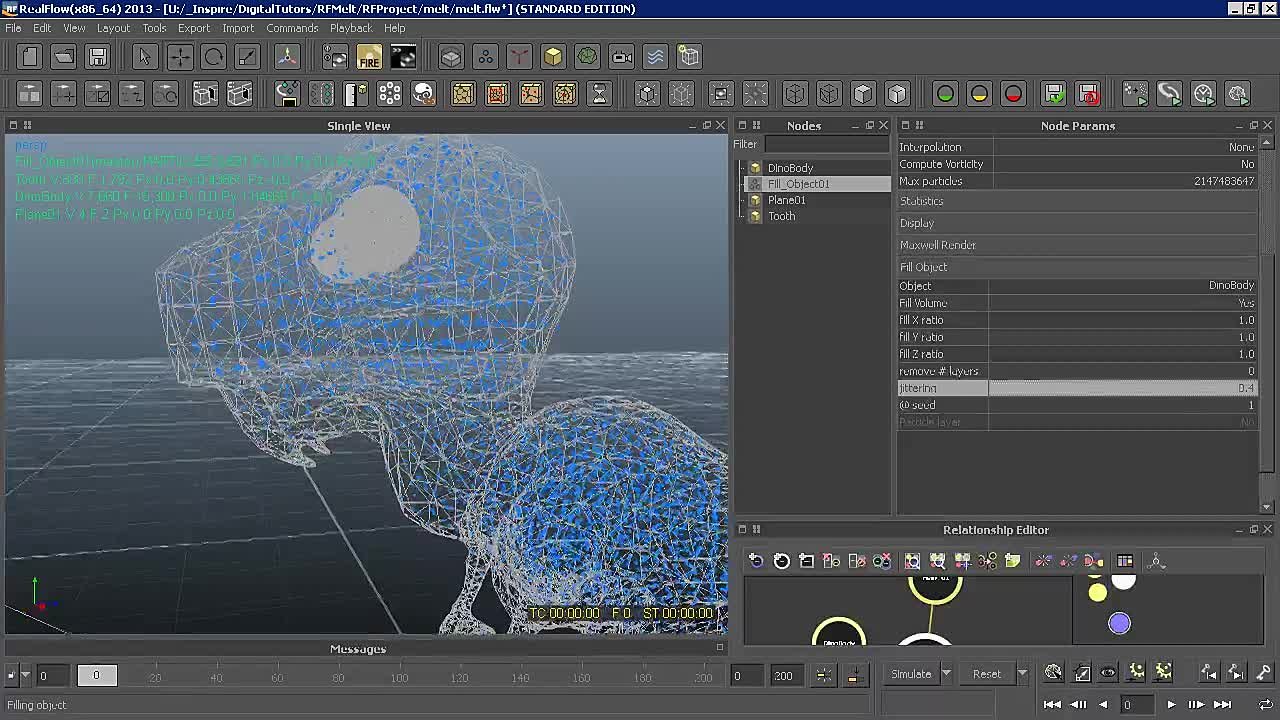Select the Rotate tool in the toolbar
1280x720 pixels.
pos(214,57)
